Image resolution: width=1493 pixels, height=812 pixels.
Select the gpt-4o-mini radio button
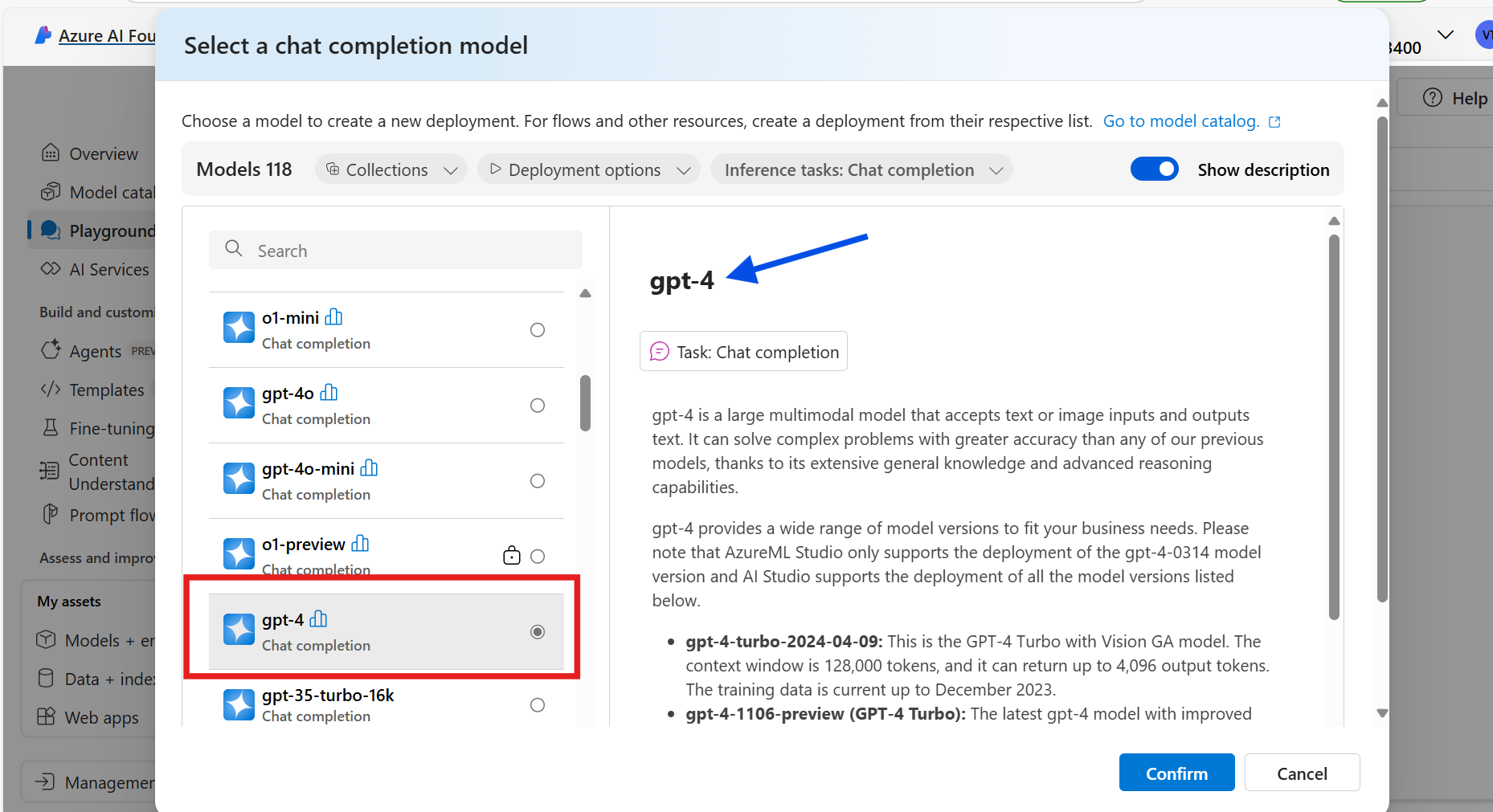tap(538, 481)
